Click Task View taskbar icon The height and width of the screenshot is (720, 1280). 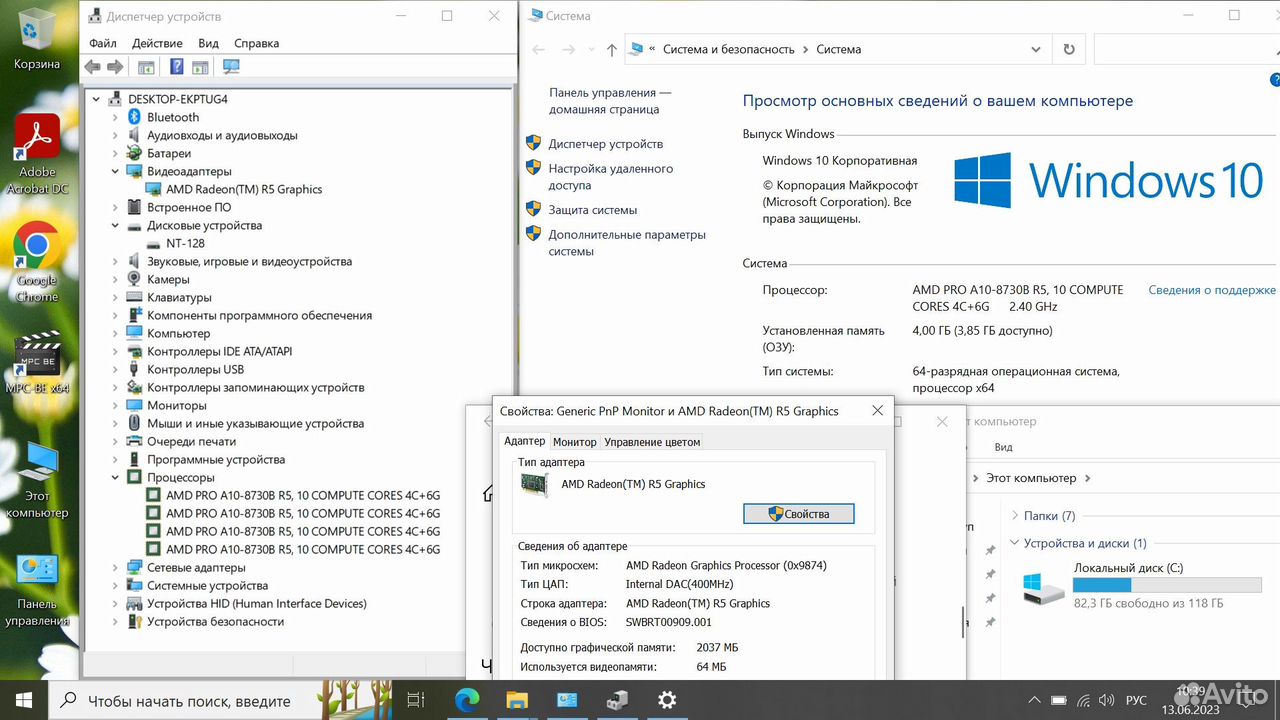(416, 700)
